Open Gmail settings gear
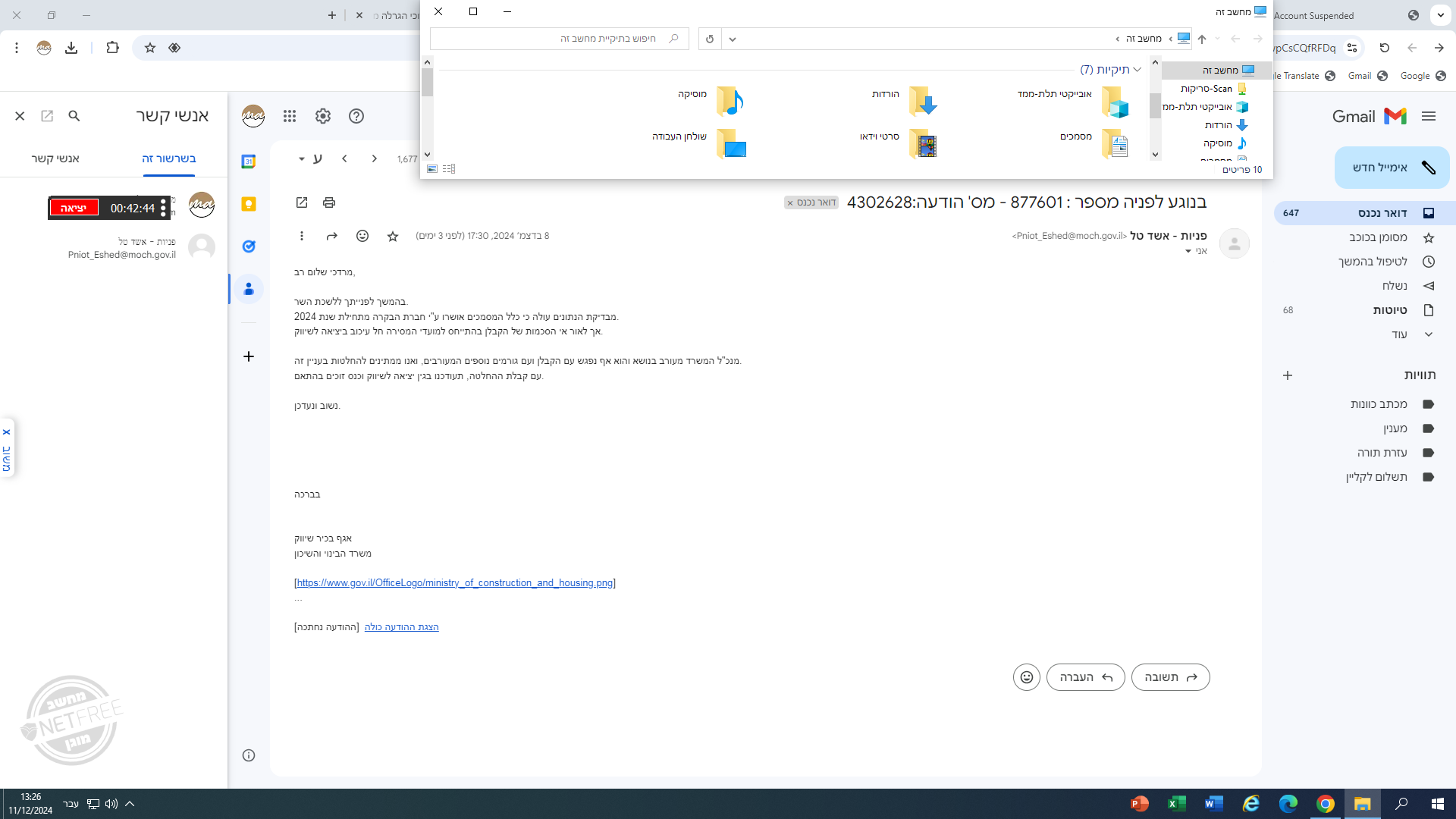The height and width of the screenshot is (819, 1456). point(323,116)
